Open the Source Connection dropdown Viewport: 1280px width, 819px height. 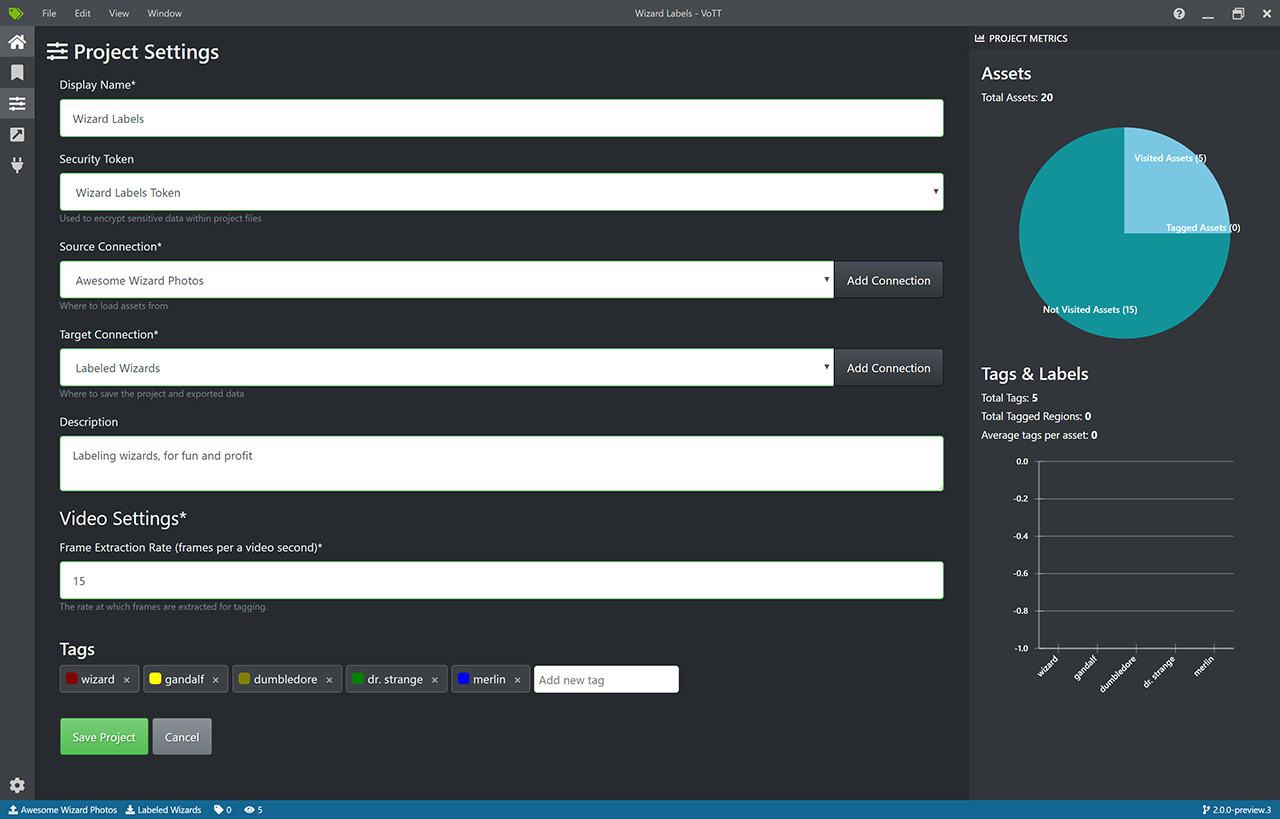(x=447, y=280)
